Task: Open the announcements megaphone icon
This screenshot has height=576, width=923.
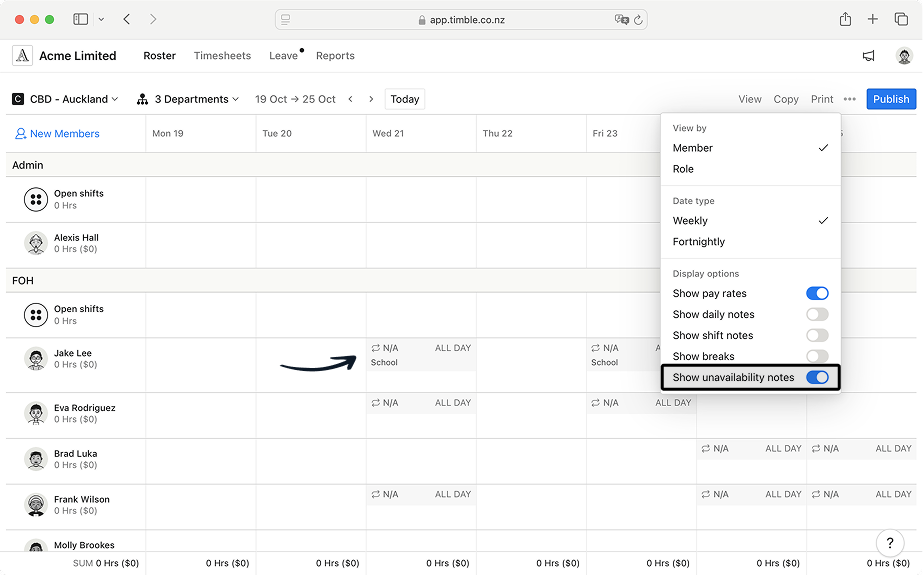Action: click(868, 56)
